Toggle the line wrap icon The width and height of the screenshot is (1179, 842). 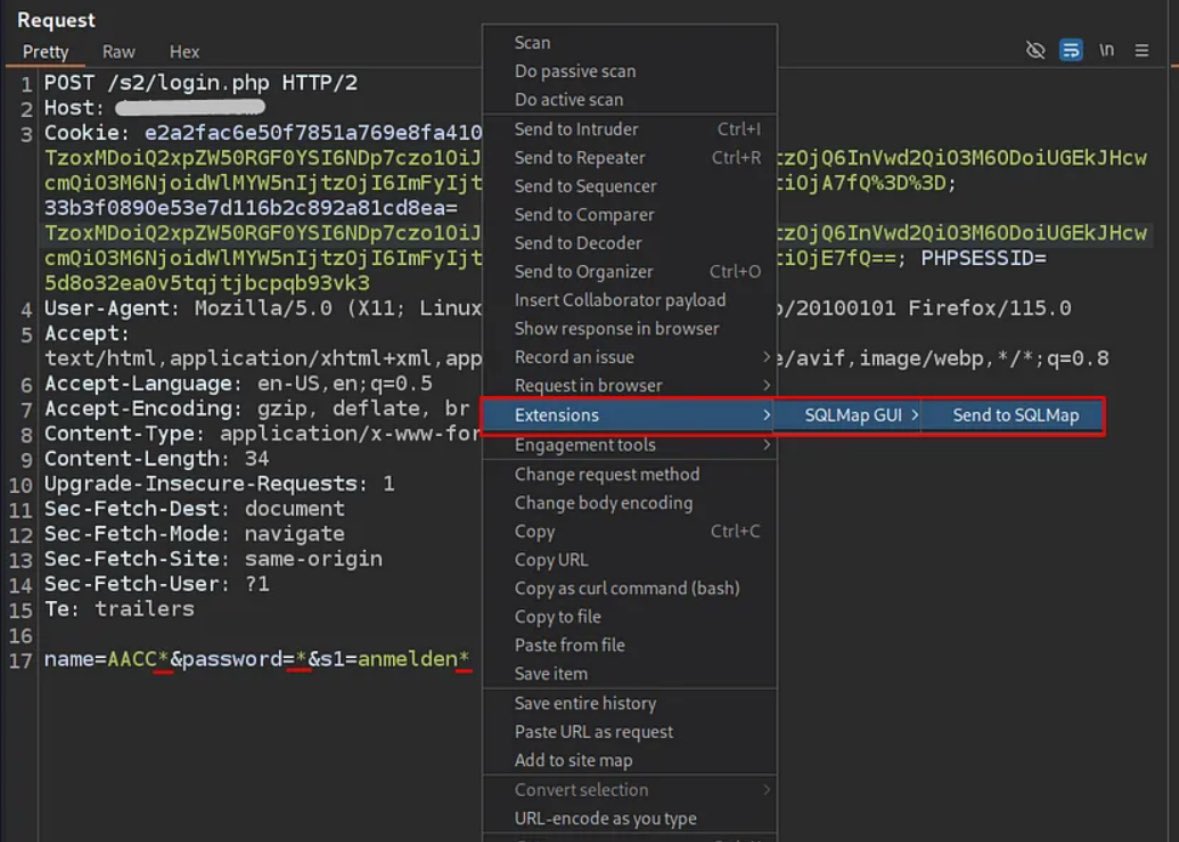(1071, 50)
